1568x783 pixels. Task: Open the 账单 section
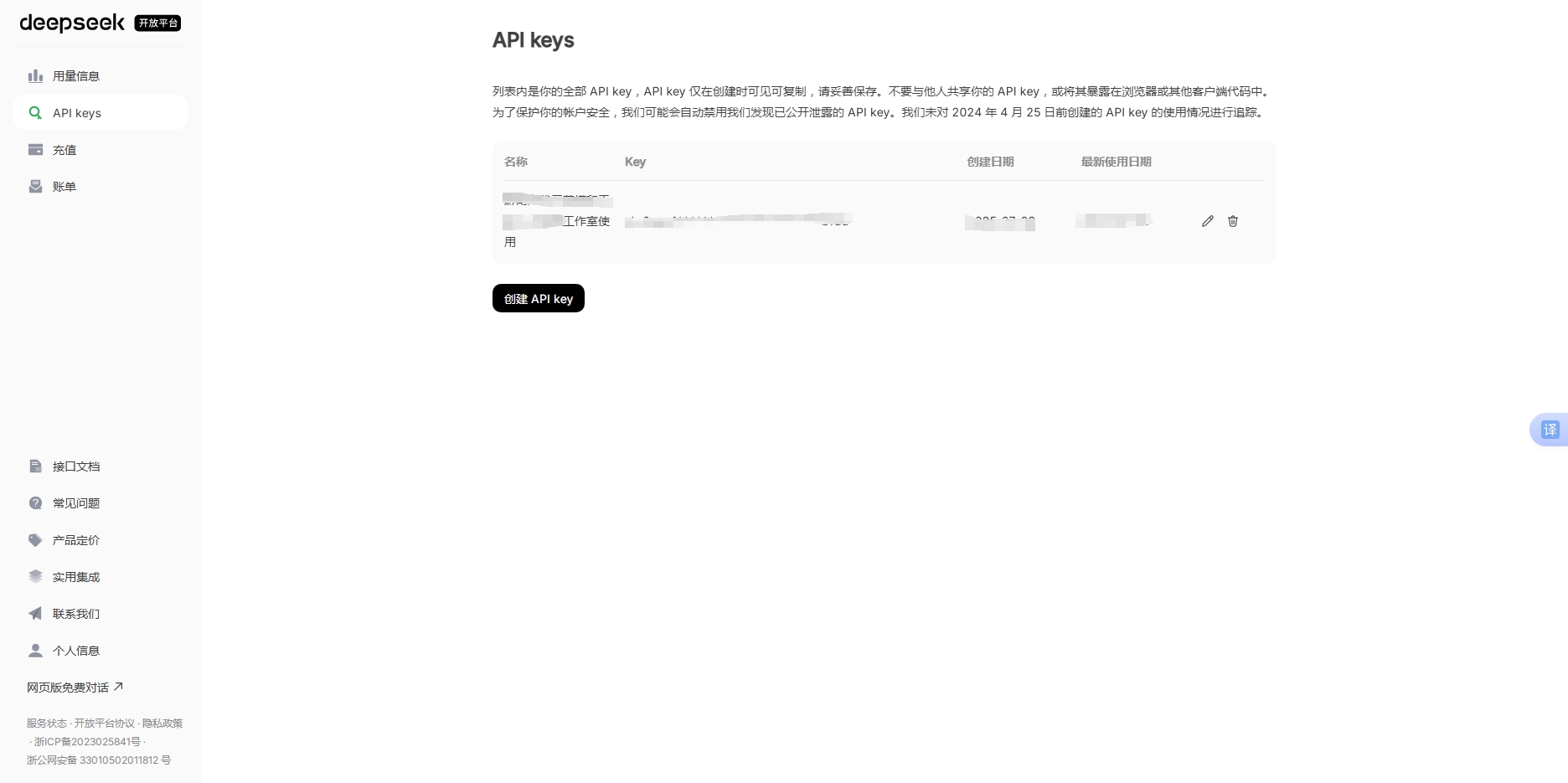click(x=101, y=187)
